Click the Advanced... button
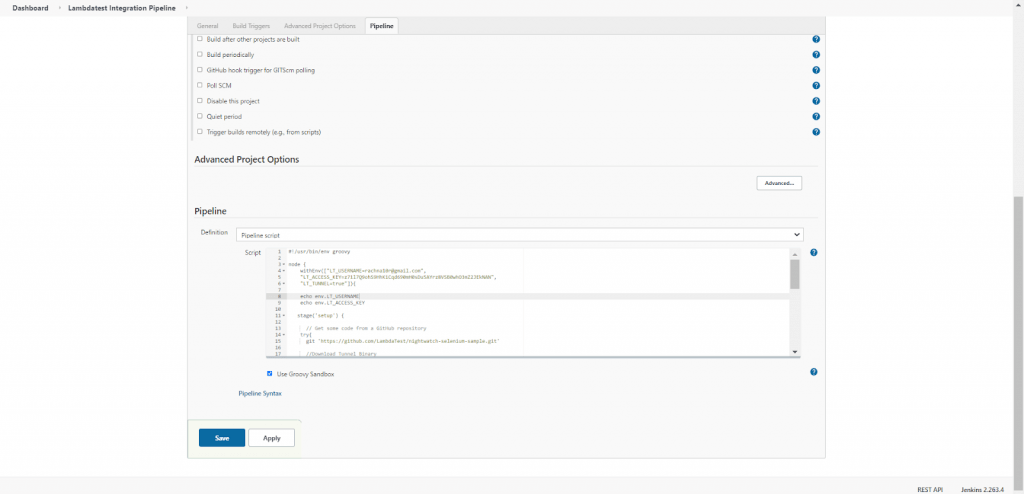The height and width of the screenshot is (494, 1024). [779, 183]
